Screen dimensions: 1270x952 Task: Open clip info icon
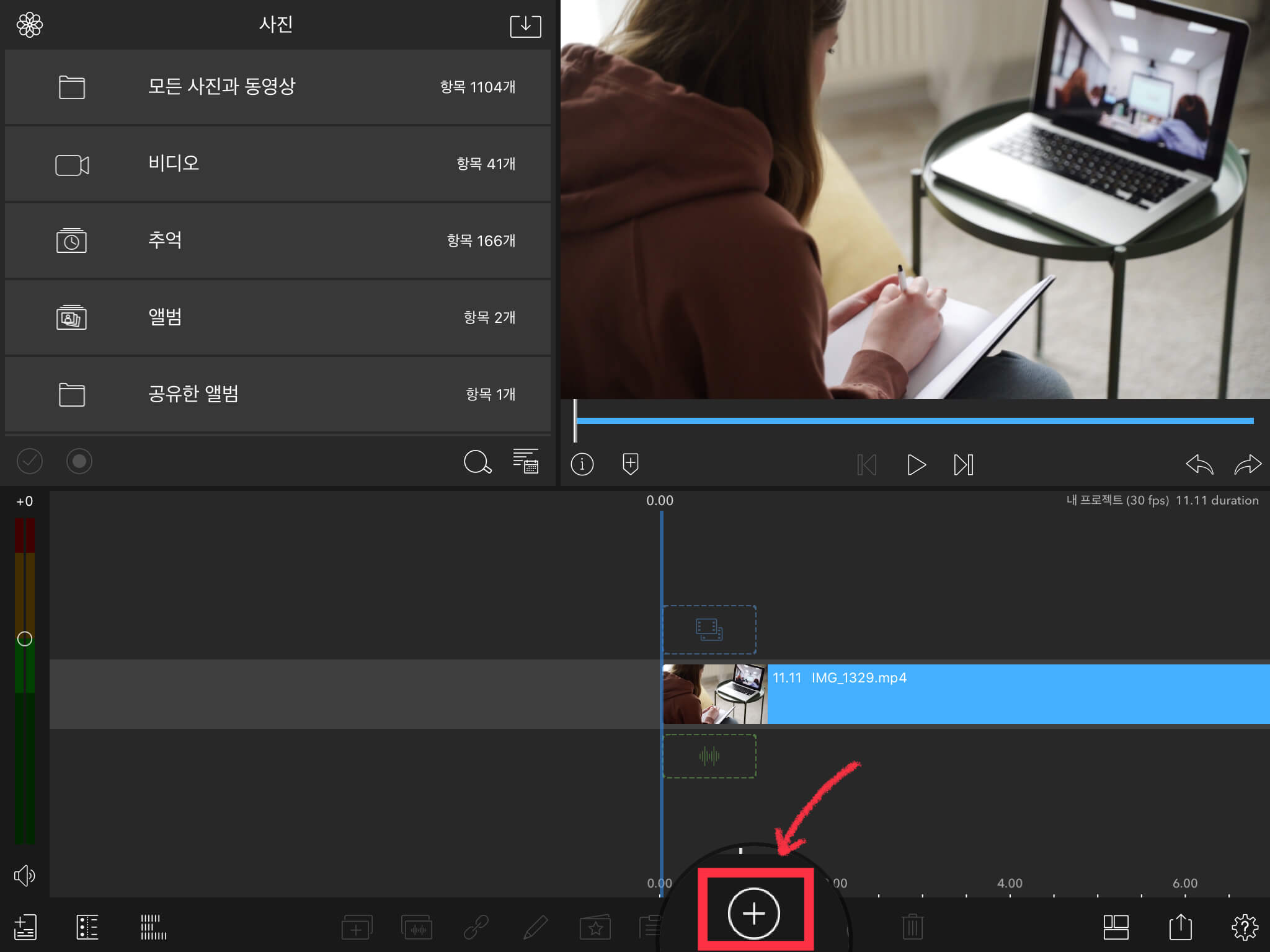click(582, 464)
